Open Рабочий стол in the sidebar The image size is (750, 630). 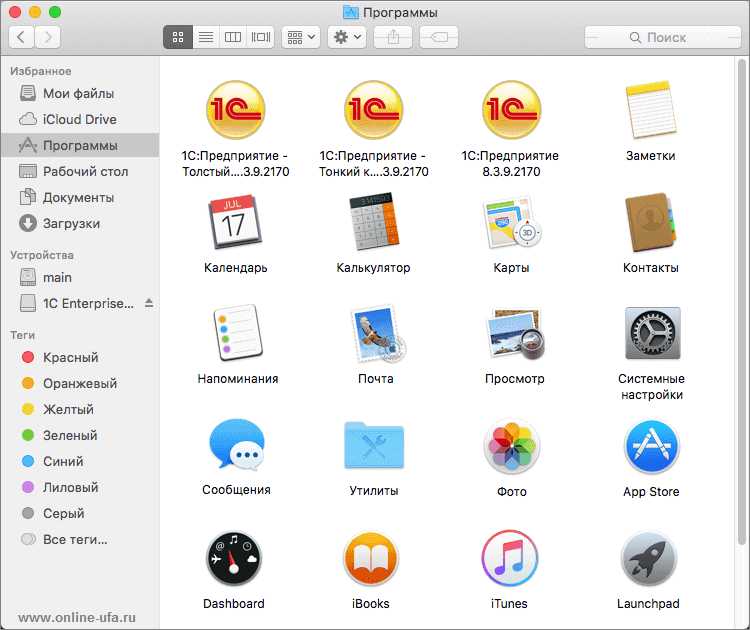80,171
